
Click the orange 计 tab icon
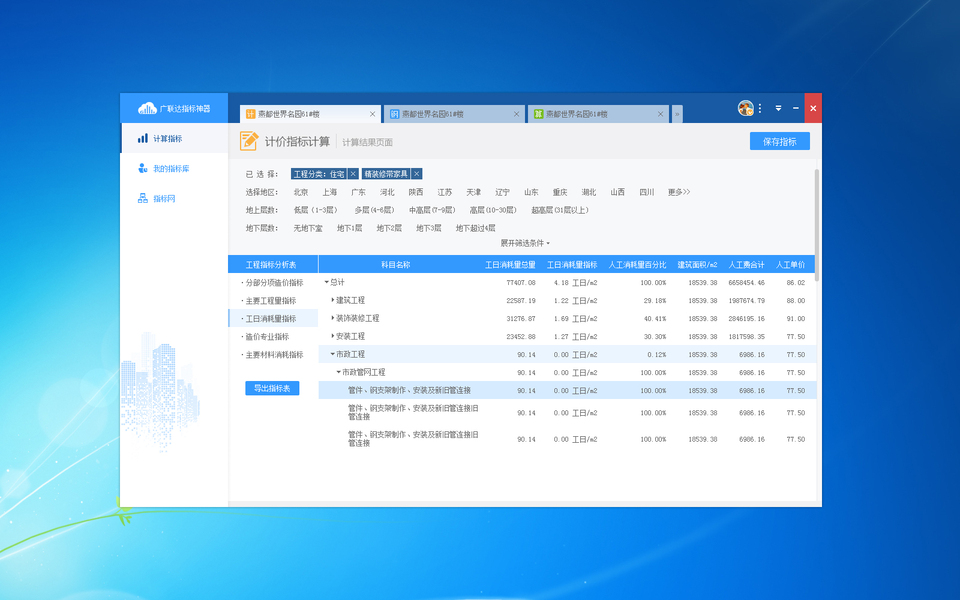250,114
